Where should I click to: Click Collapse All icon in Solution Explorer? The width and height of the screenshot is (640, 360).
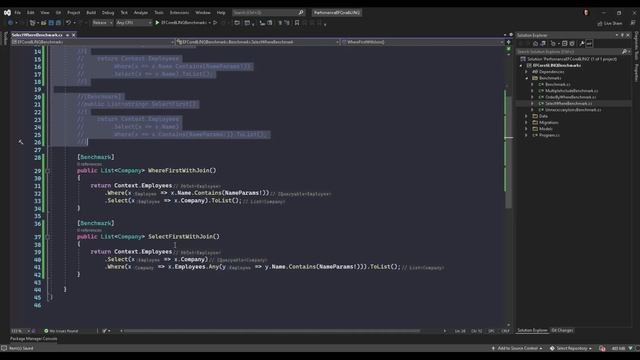click(x=564, y=44)
